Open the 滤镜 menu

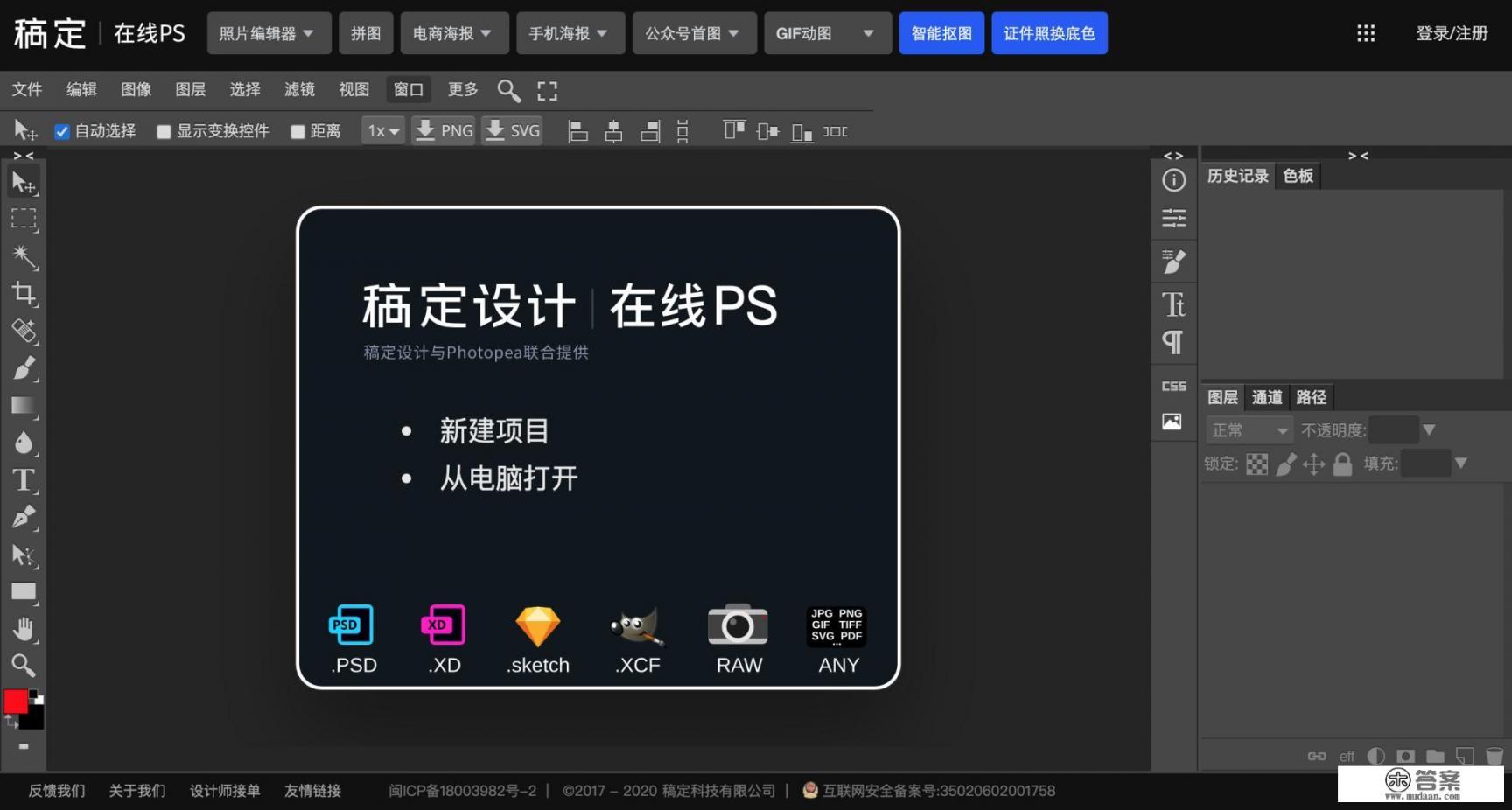coord(299,90)
